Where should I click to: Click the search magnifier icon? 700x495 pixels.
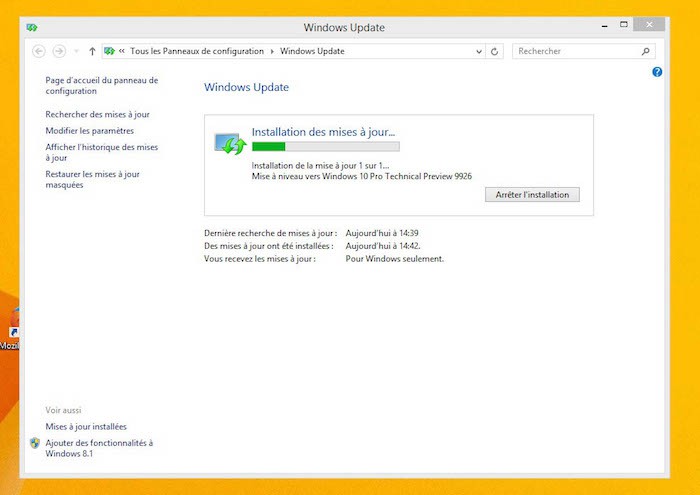(645, 51)
